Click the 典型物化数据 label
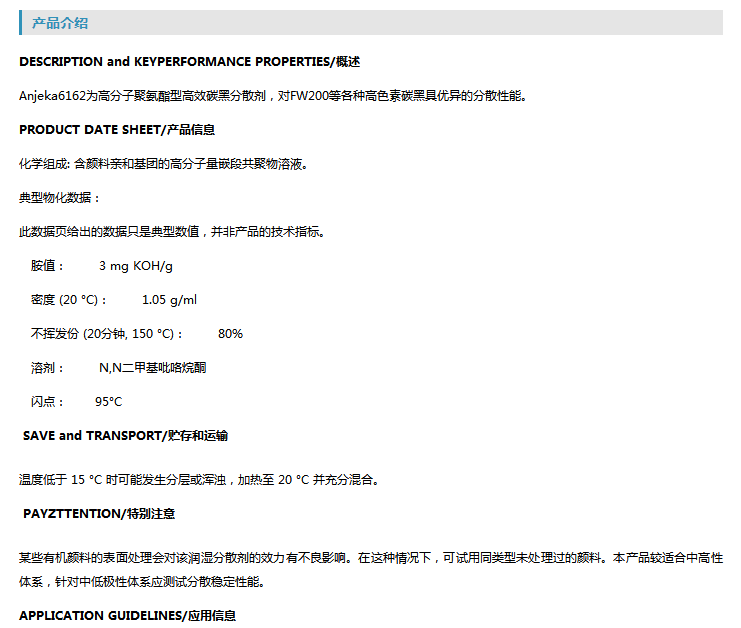The image size is (741, 628). click(60, 198)
